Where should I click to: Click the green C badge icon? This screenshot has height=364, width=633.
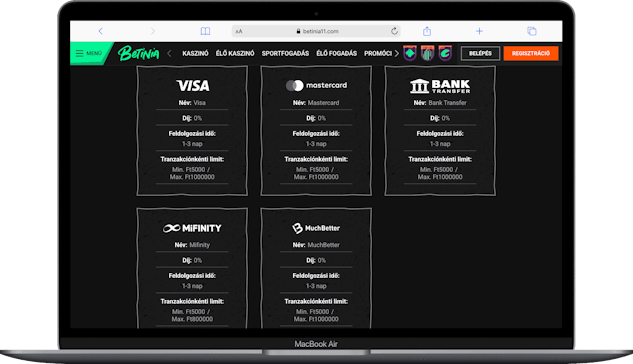[x=445, y=53]
